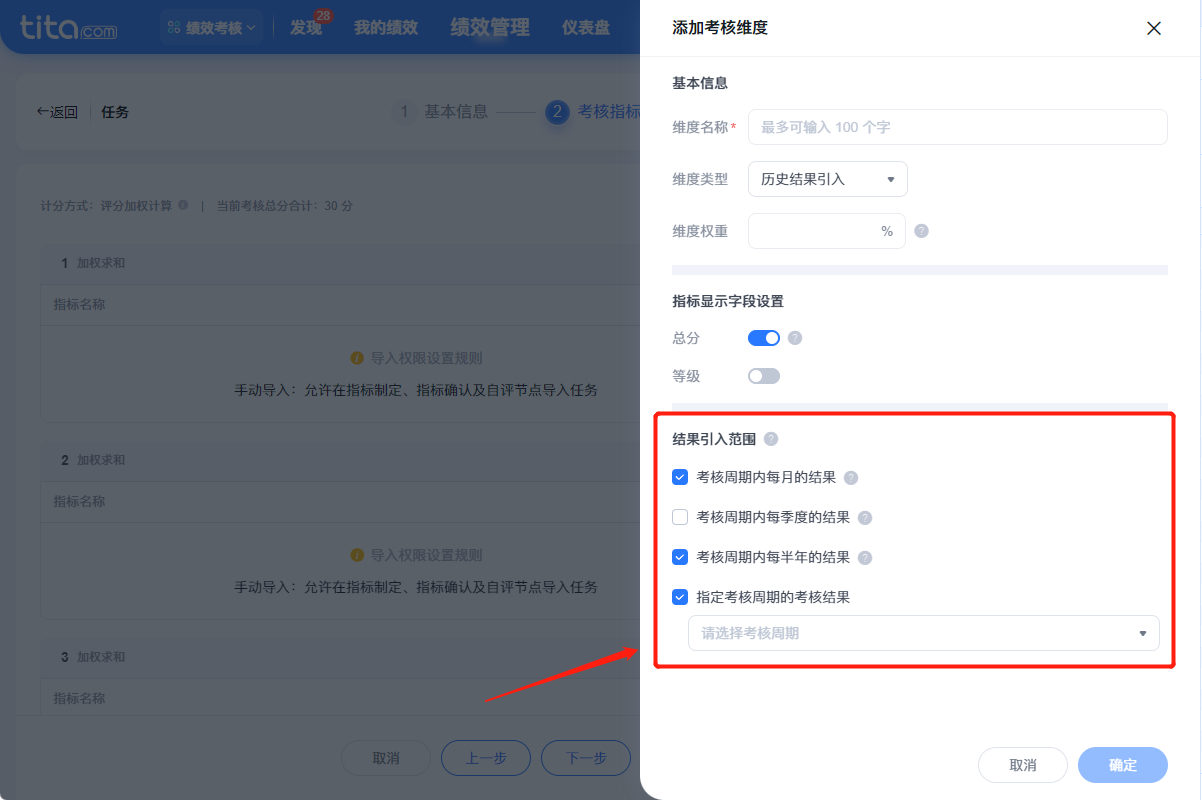Click inside the 维度名称 input field
The width and height of the screenshot is (1202, 800).
[x=957, y=127]
